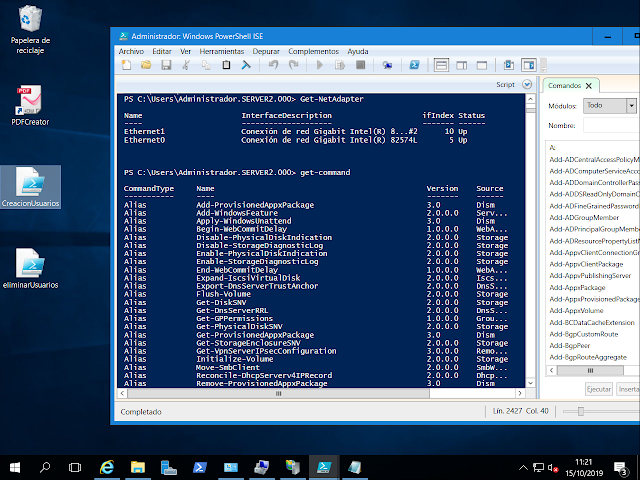The height and width of the screenshot is (480, 640).
Task: Clear the console pane icon
Action: click(246, 65)
